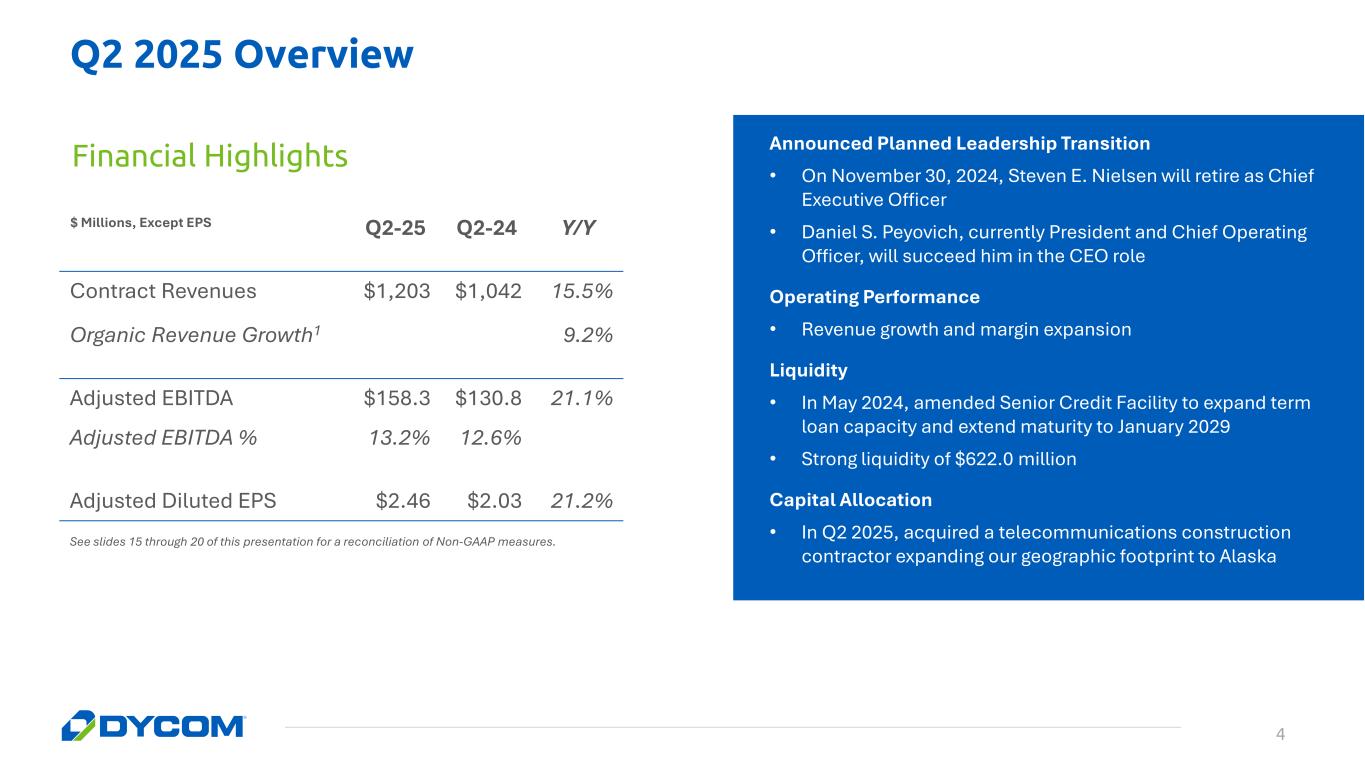Click the $2.46 EPS value
The image size is (1365, 766).
point(403,501)
